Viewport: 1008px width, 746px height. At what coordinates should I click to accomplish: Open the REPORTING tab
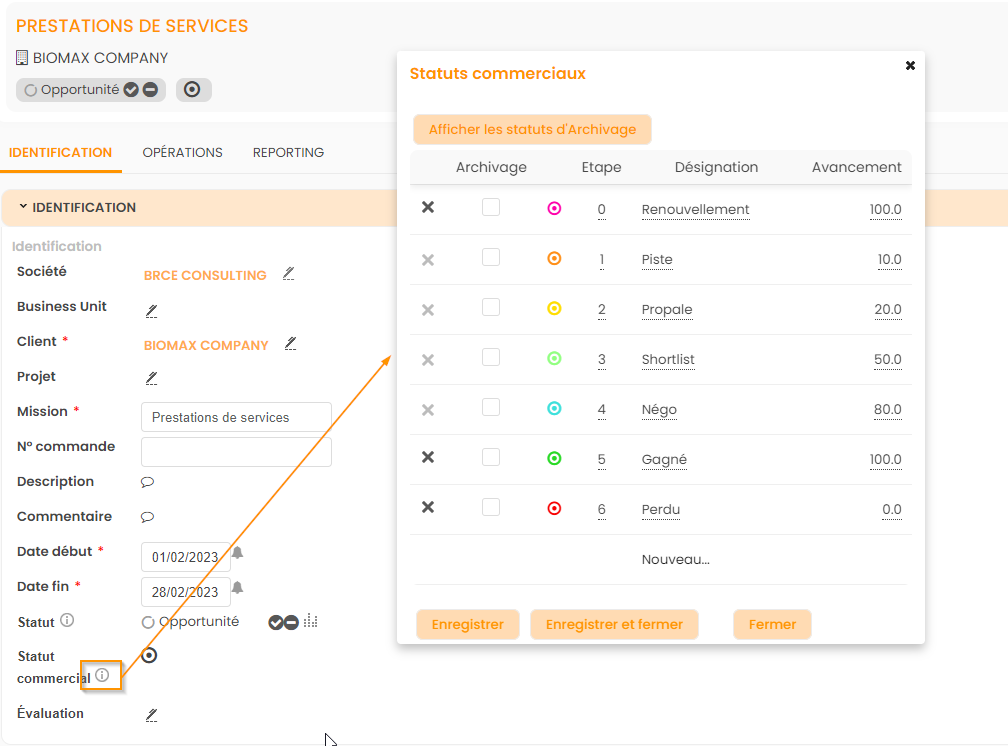coord(288,153)
